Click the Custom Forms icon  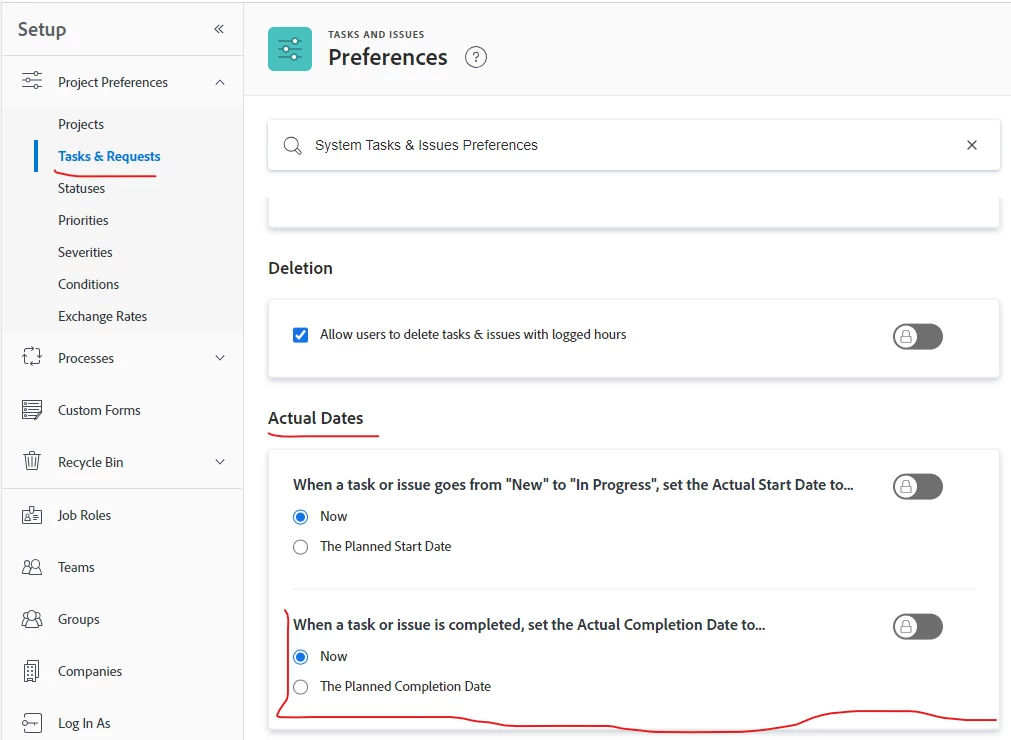32,410
